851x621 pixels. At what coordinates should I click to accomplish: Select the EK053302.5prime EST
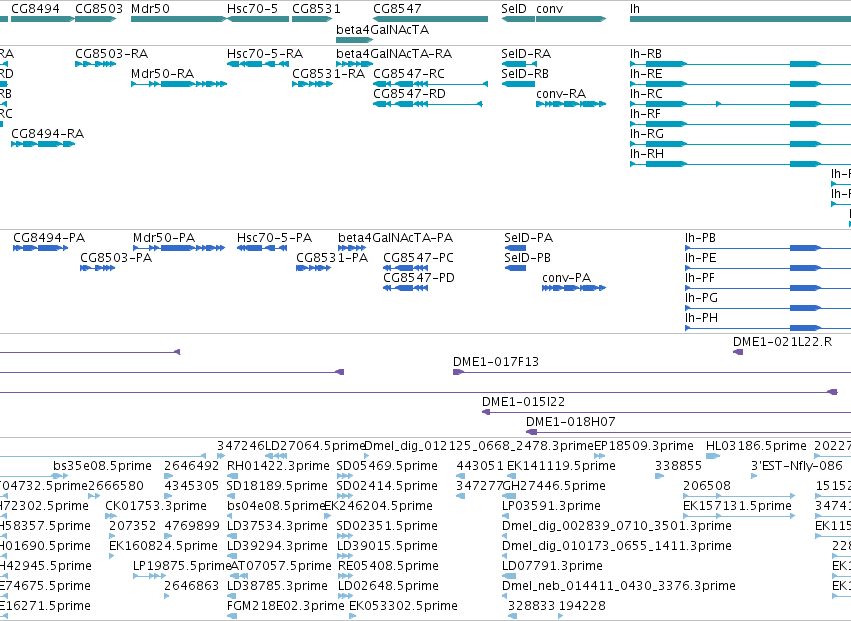[353, 616]
